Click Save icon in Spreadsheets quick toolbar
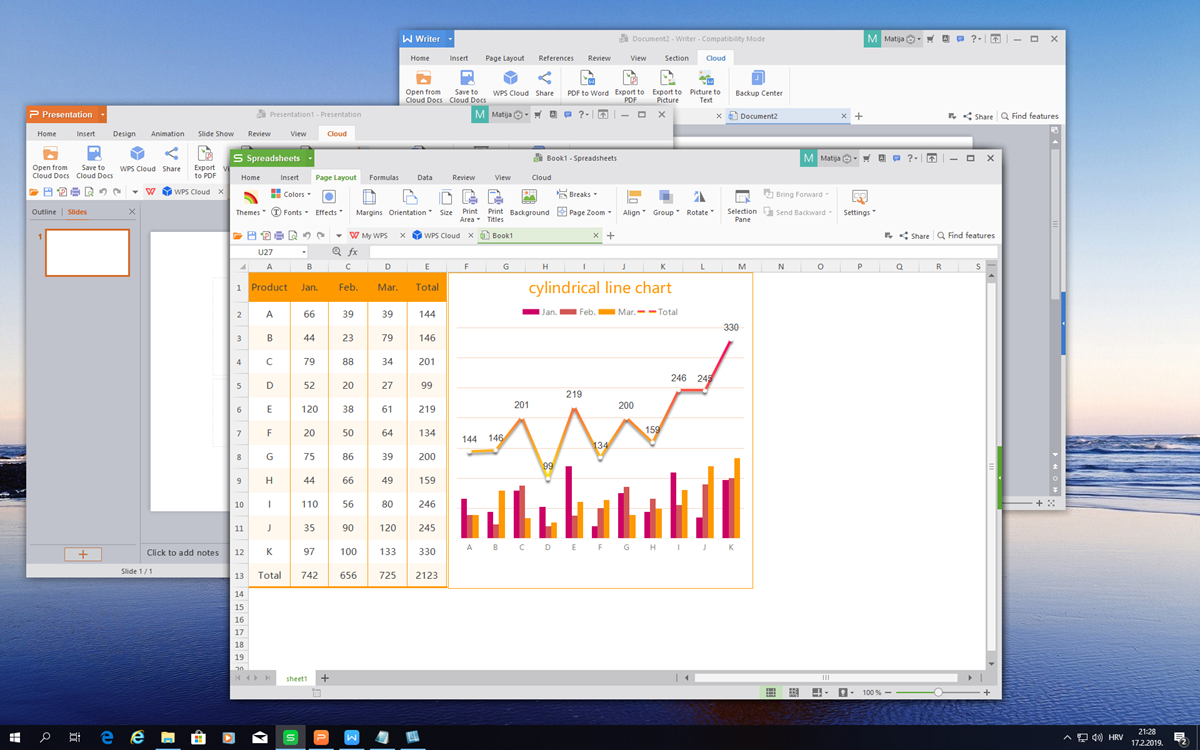This screenshot has width=1200, height=750. point(251,236)
